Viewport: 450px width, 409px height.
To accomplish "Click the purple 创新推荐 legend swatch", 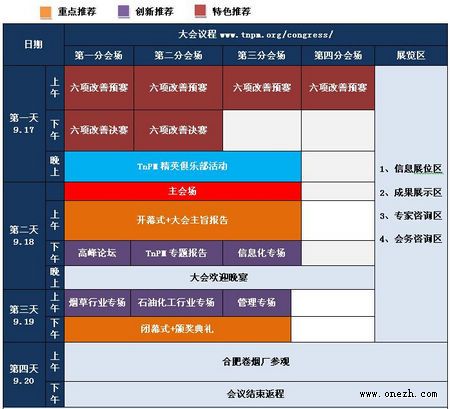I will (x=123, y=11).
